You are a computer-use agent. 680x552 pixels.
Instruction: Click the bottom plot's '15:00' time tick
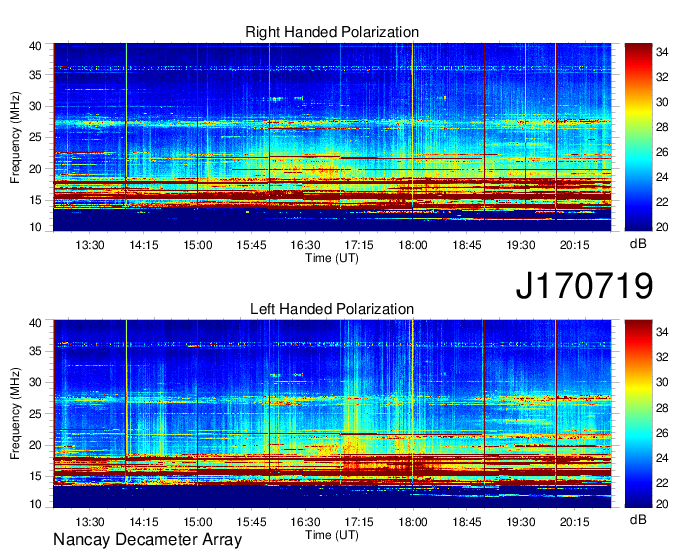coord(197,522)
